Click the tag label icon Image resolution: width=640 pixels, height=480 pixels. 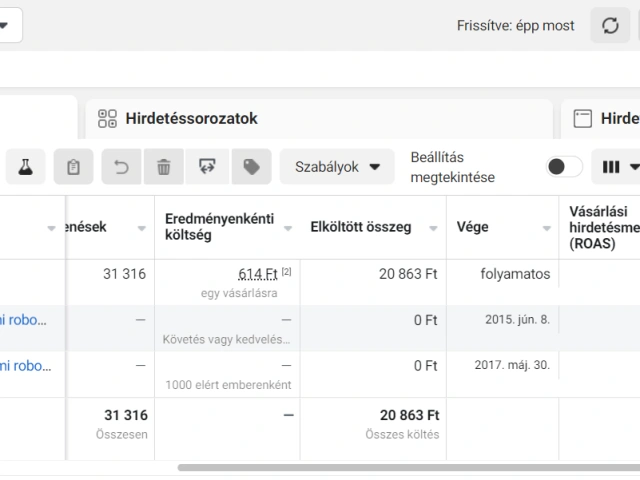pos(251,167)
